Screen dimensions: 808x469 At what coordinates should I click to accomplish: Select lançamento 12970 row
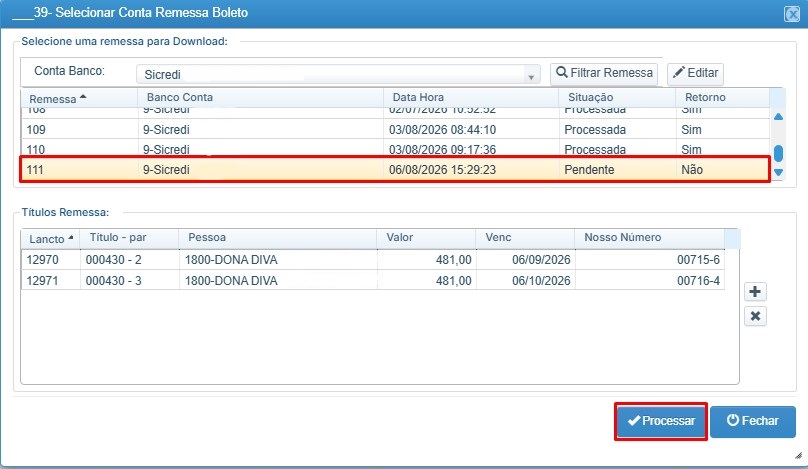[x=373, y=260]
